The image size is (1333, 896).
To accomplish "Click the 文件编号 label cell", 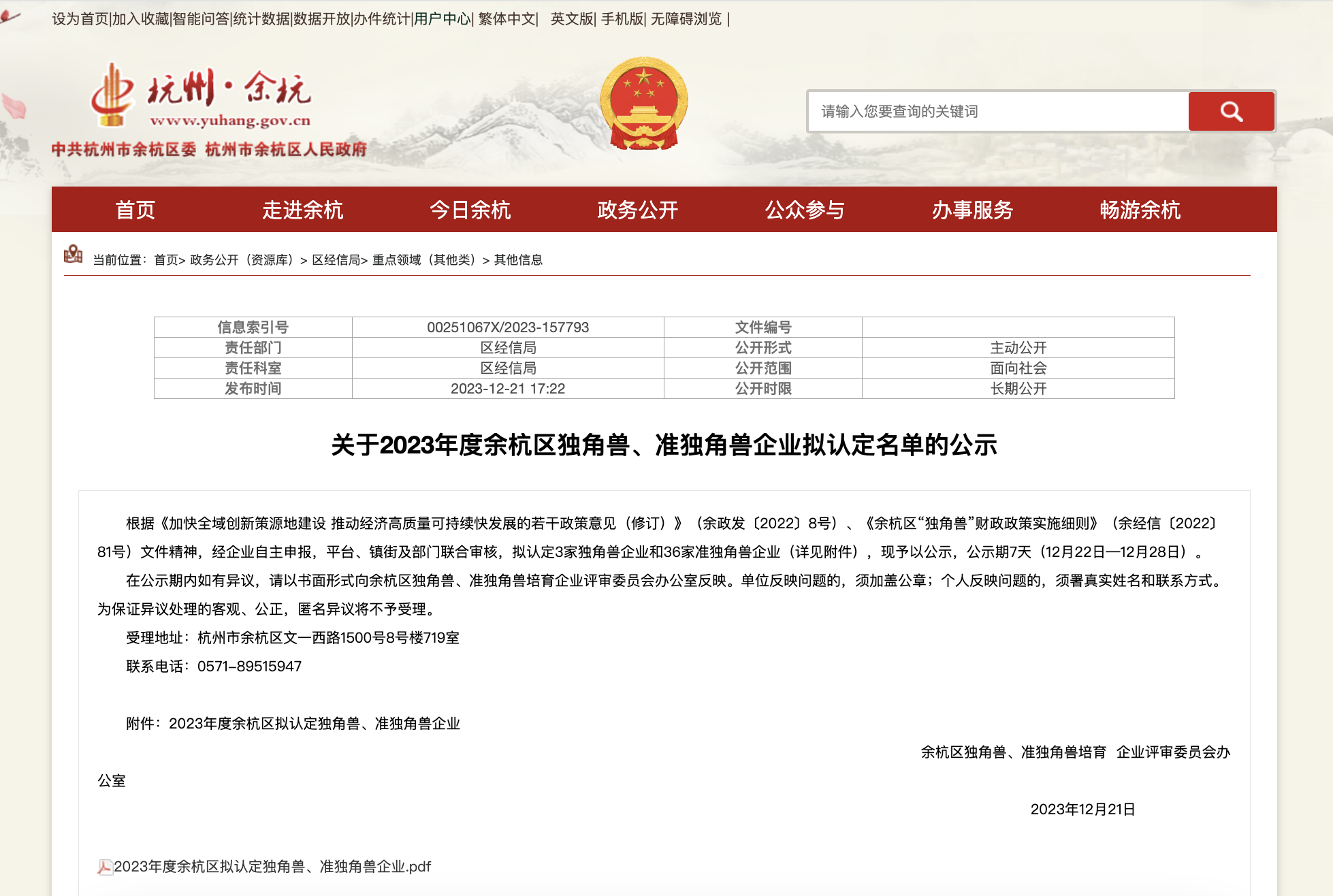I will [763, 327].
